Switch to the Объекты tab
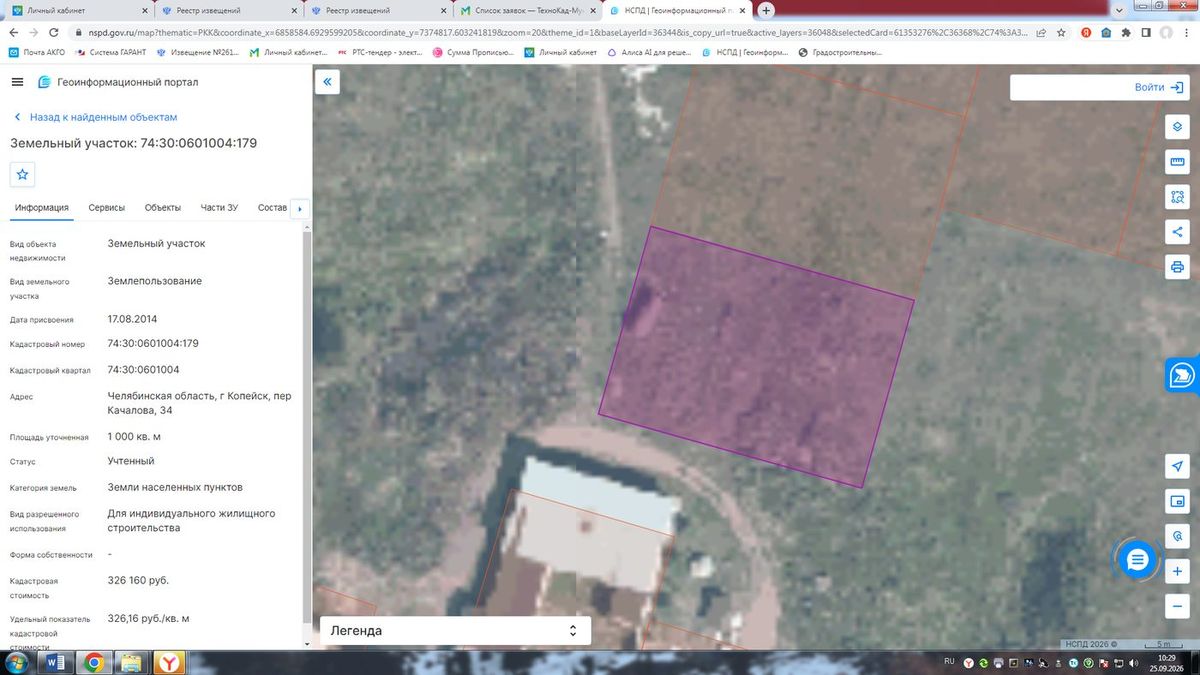1200x675 pixels. point(163,208)
